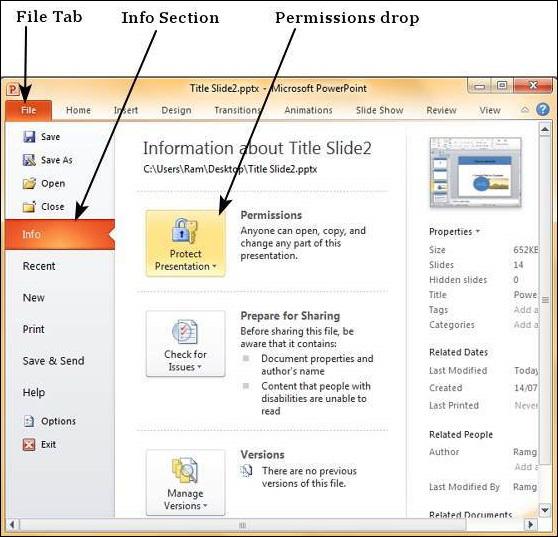The width and height of the screenshot is (558, 537).
Task: Switch to the Transitions tab
Action: (x=238, y=110)
